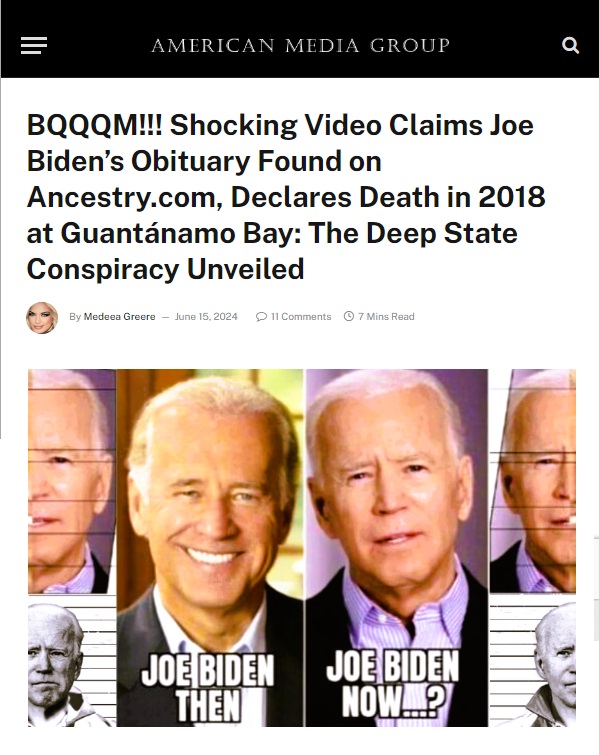The width and height of the screenshot is (599, 755).
Task: Open the 'Joe Biden Then' photo panel
Action: pos(210,547)
